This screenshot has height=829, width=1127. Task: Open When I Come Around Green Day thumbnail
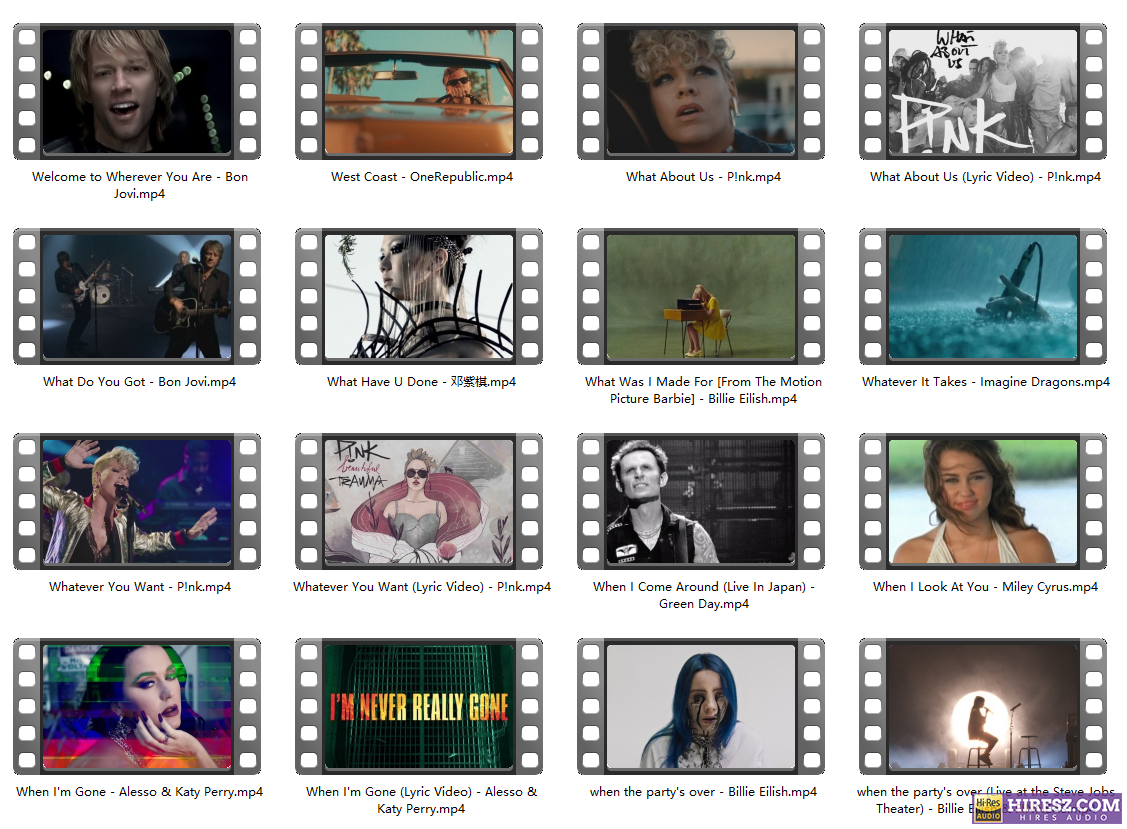(701, 501)
